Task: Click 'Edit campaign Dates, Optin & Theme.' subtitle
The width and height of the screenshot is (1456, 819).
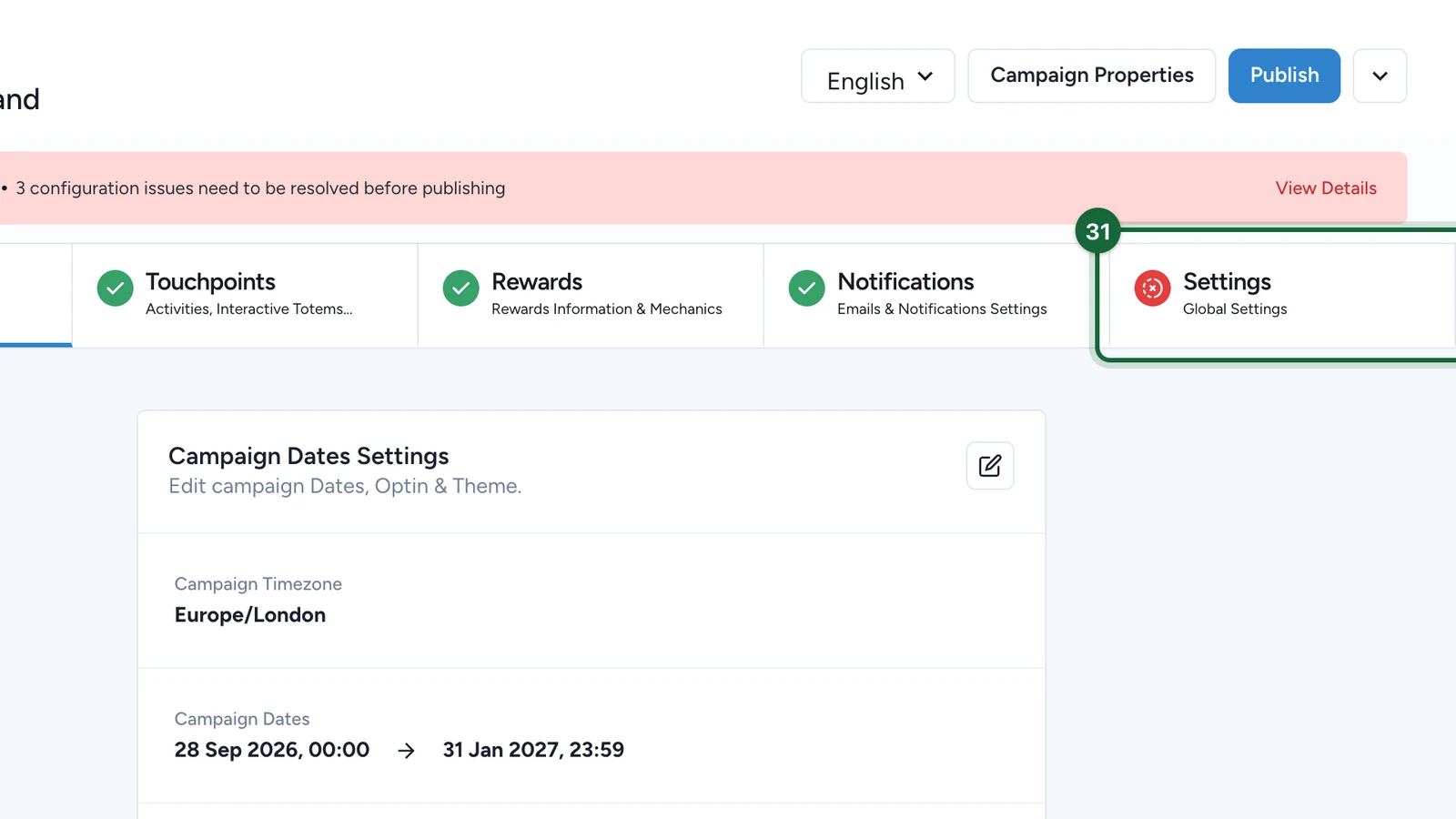Action: pos(345,486)
